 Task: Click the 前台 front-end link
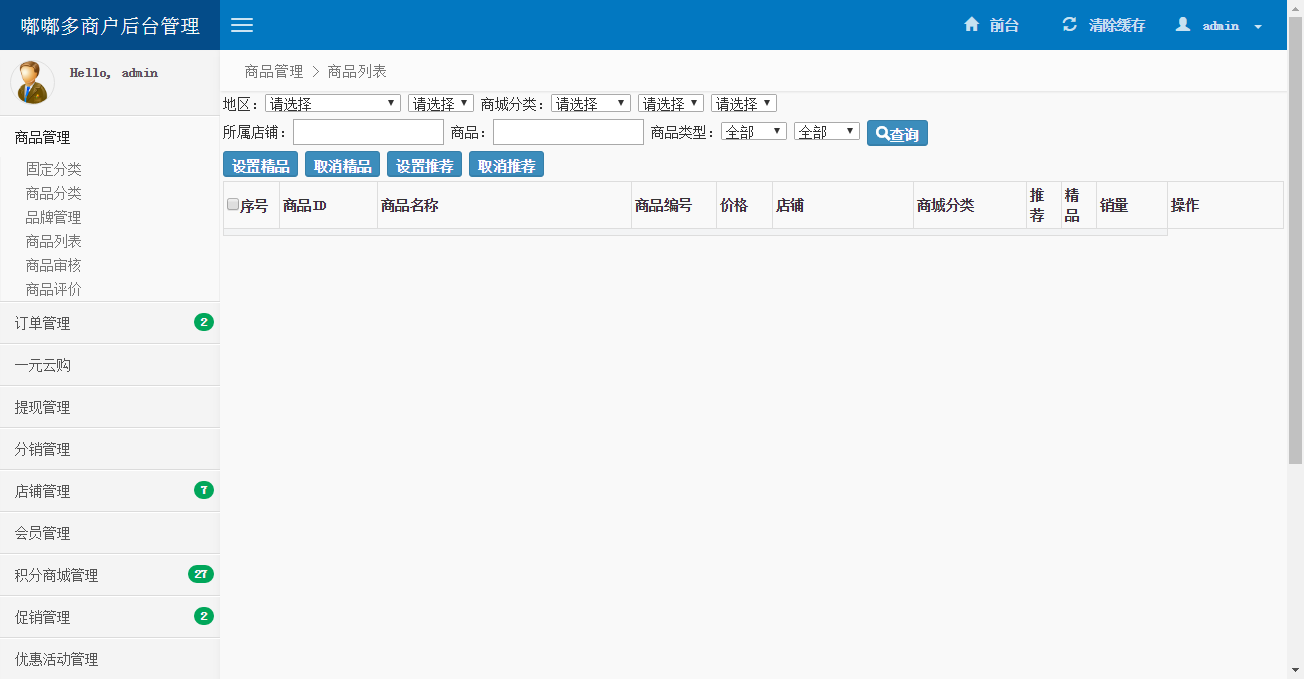coord(1004,26)
